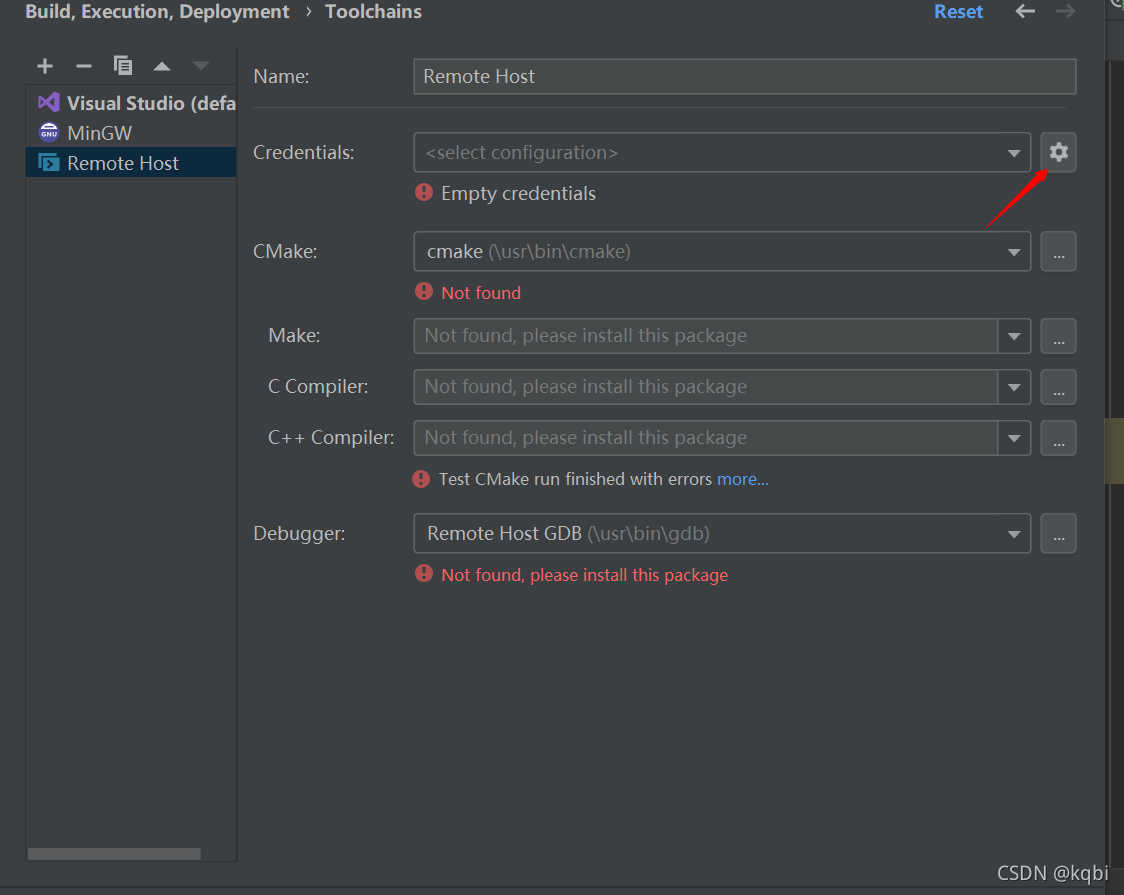1124x895 pixels.
Task: Browse for Make executable
Action: 1058,336
